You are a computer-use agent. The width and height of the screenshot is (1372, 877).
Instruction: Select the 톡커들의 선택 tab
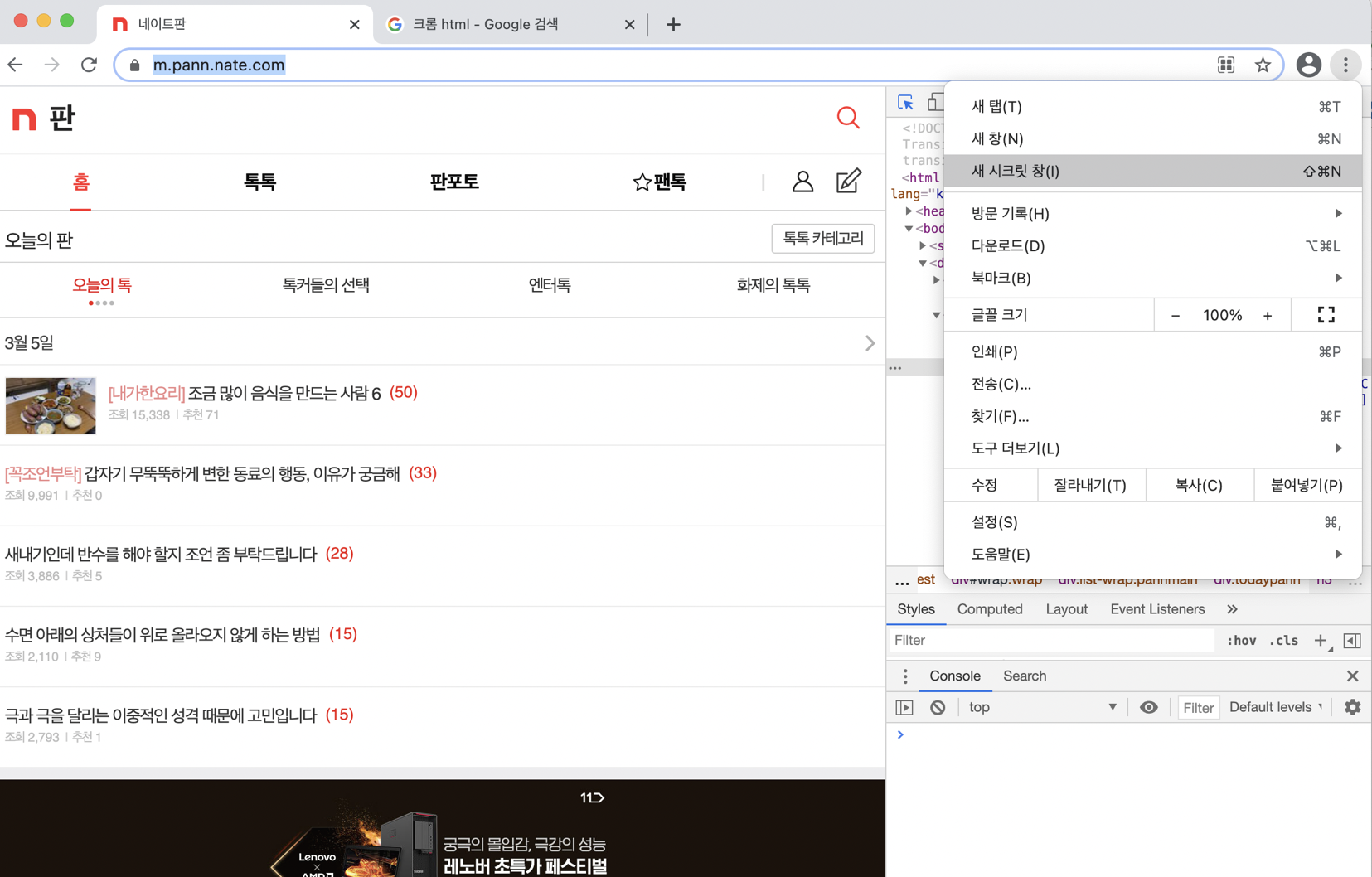pyautogui.click(x=326, y=285)
